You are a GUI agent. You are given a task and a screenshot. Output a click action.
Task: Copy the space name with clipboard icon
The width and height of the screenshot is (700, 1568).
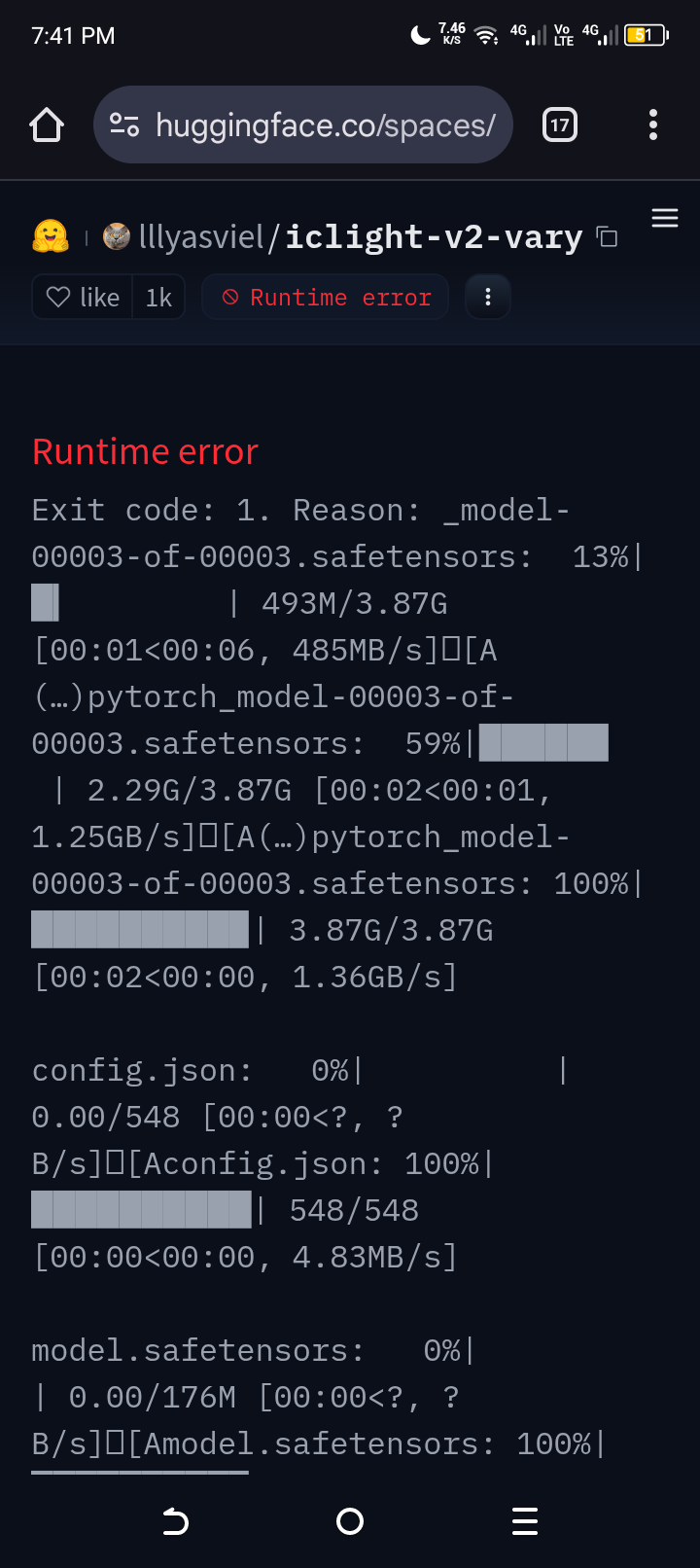[608, 236]
